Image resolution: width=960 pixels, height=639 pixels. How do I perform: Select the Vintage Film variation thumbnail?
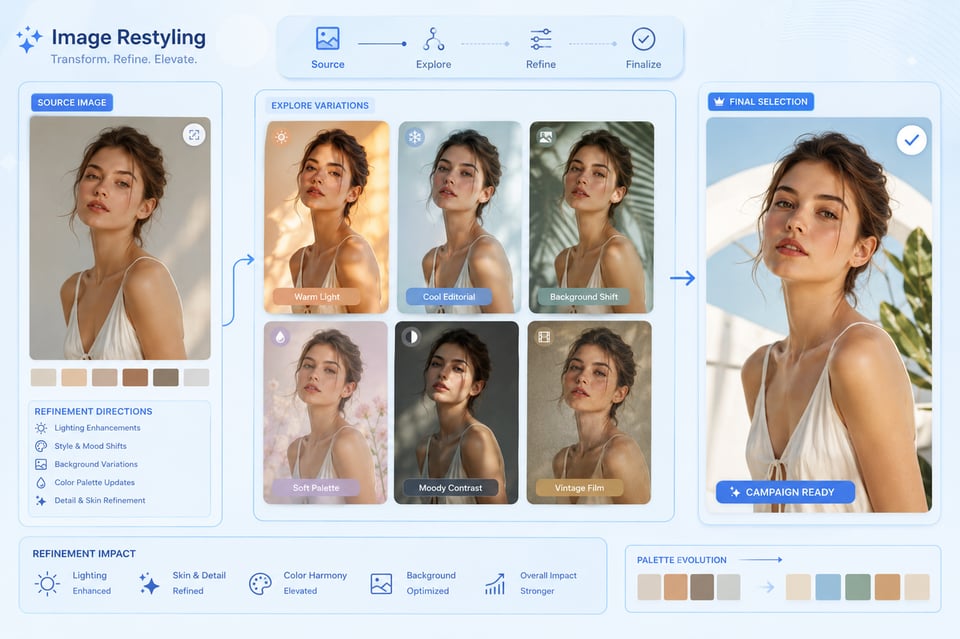click(589, 413)
